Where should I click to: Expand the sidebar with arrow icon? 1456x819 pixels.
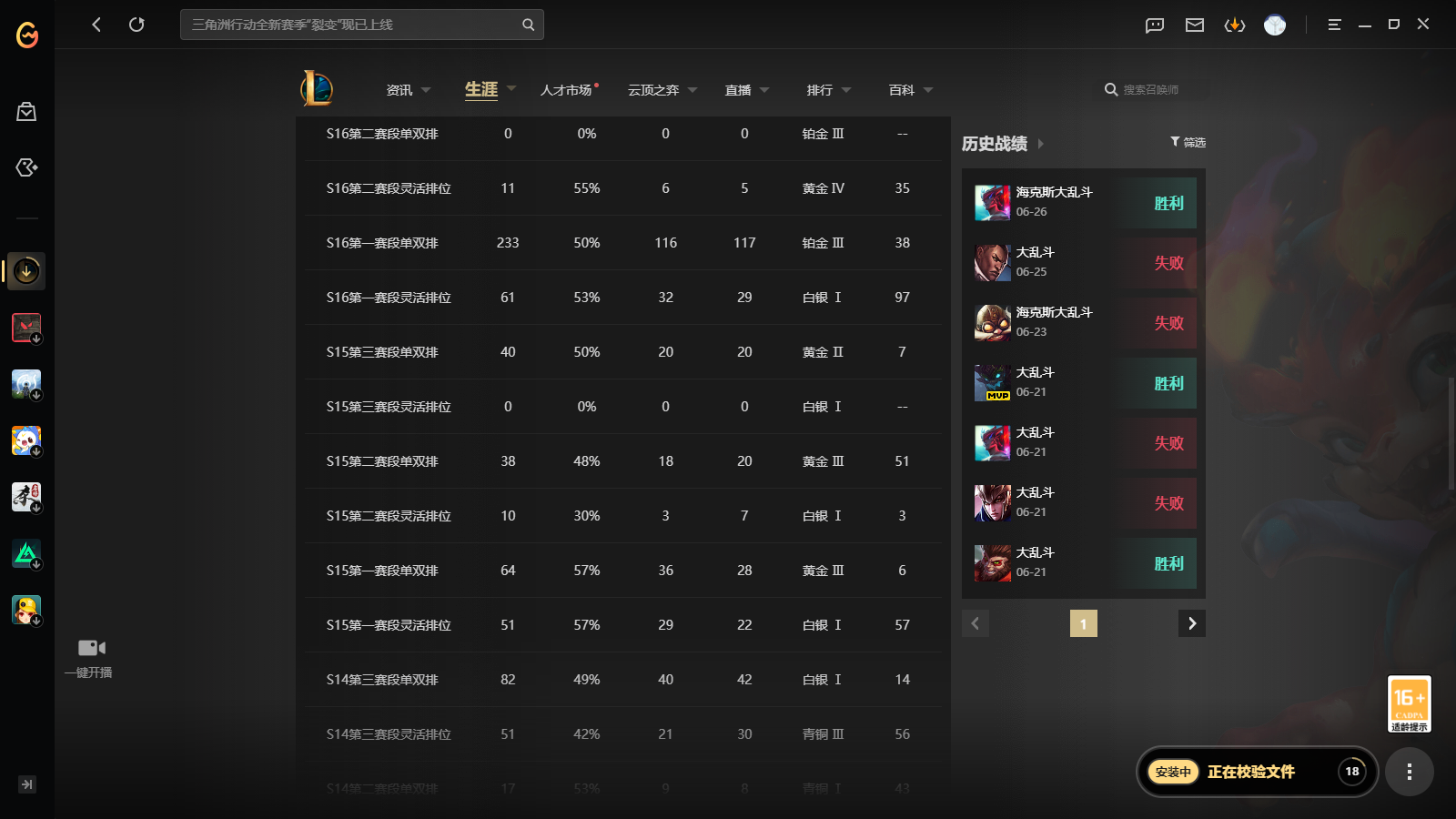click(x=27, y=784)
